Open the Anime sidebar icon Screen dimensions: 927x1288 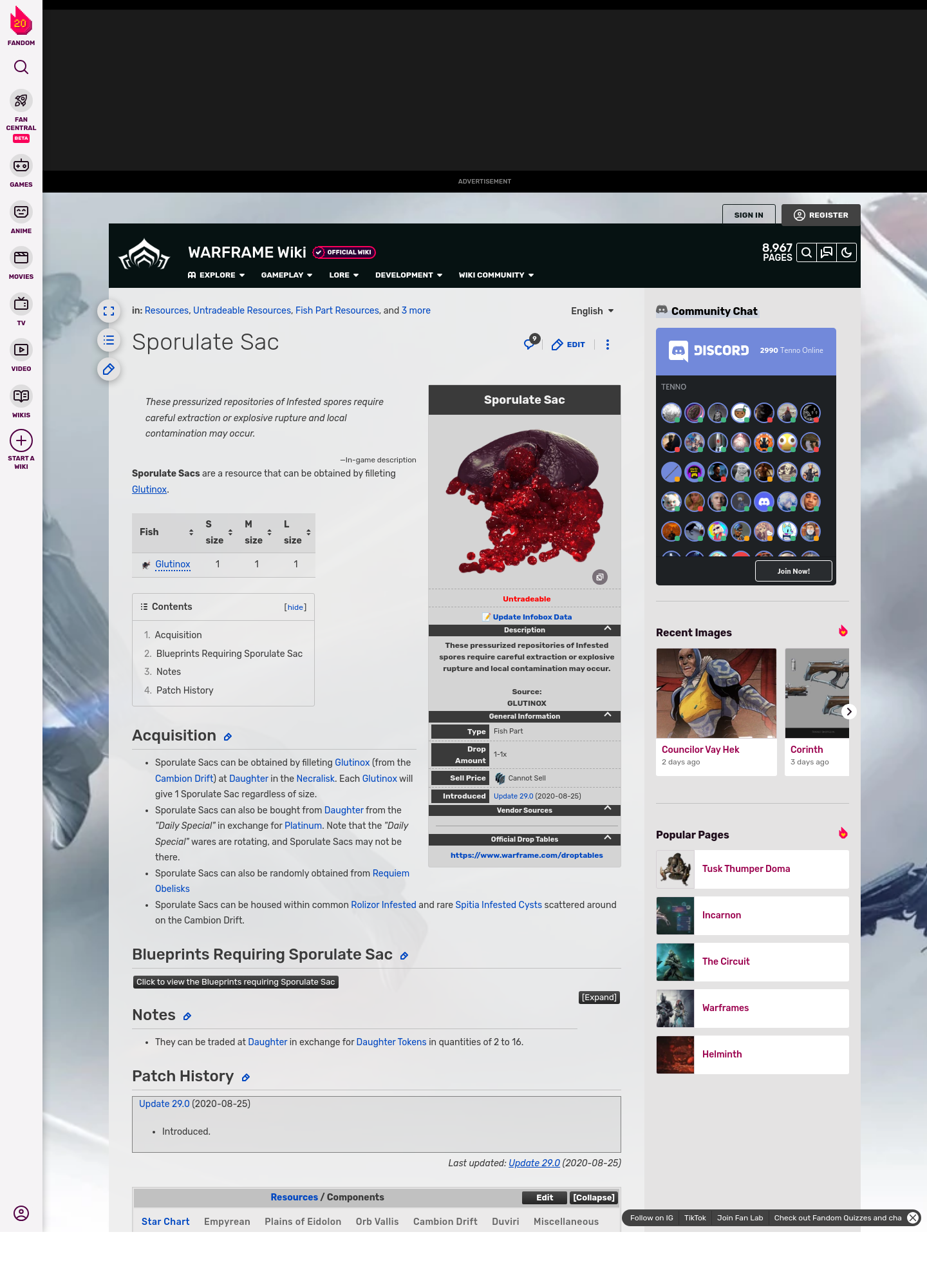[21, 212]
